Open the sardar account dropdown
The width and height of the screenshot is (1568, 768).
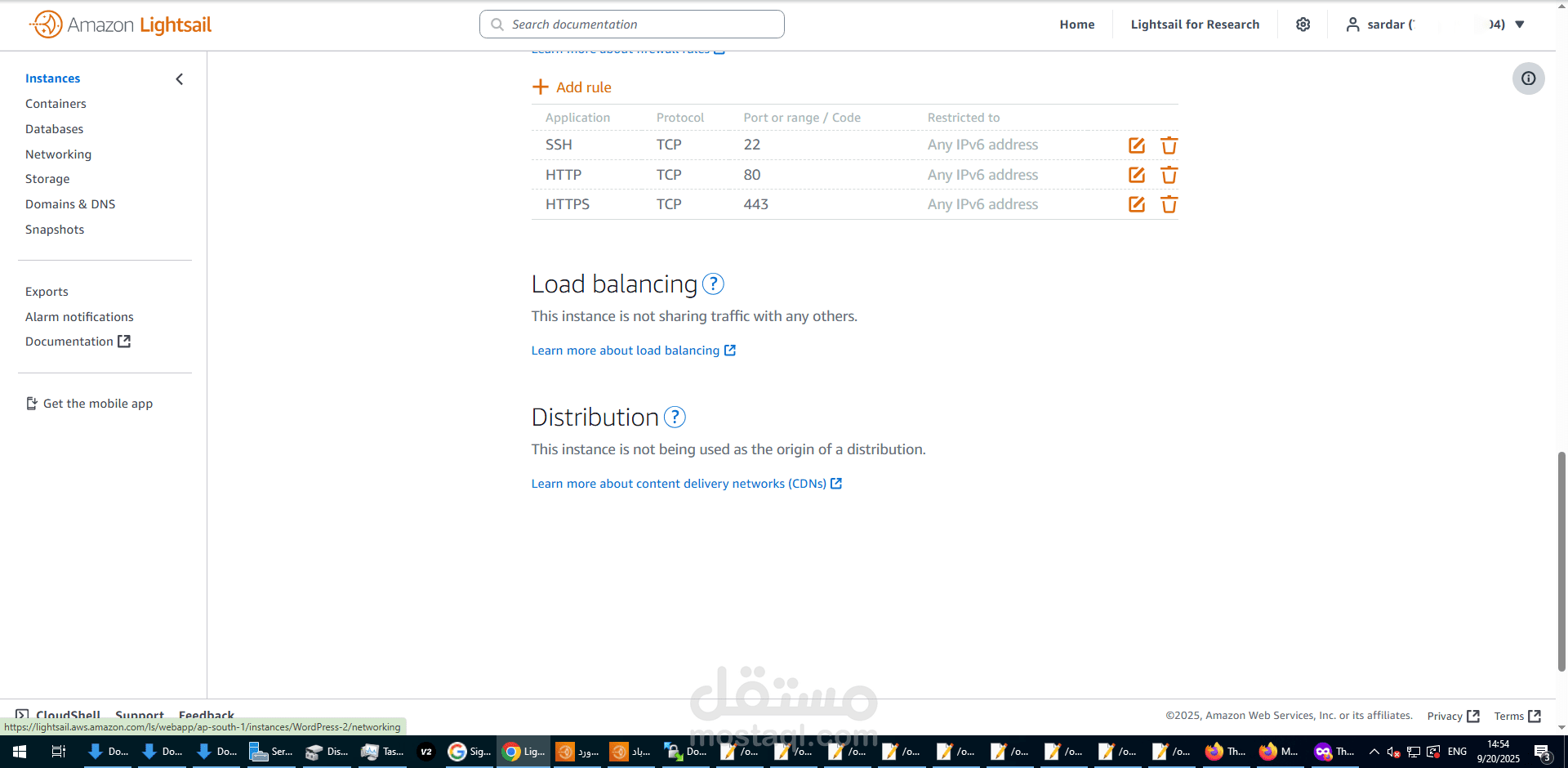coord(1435,25)
